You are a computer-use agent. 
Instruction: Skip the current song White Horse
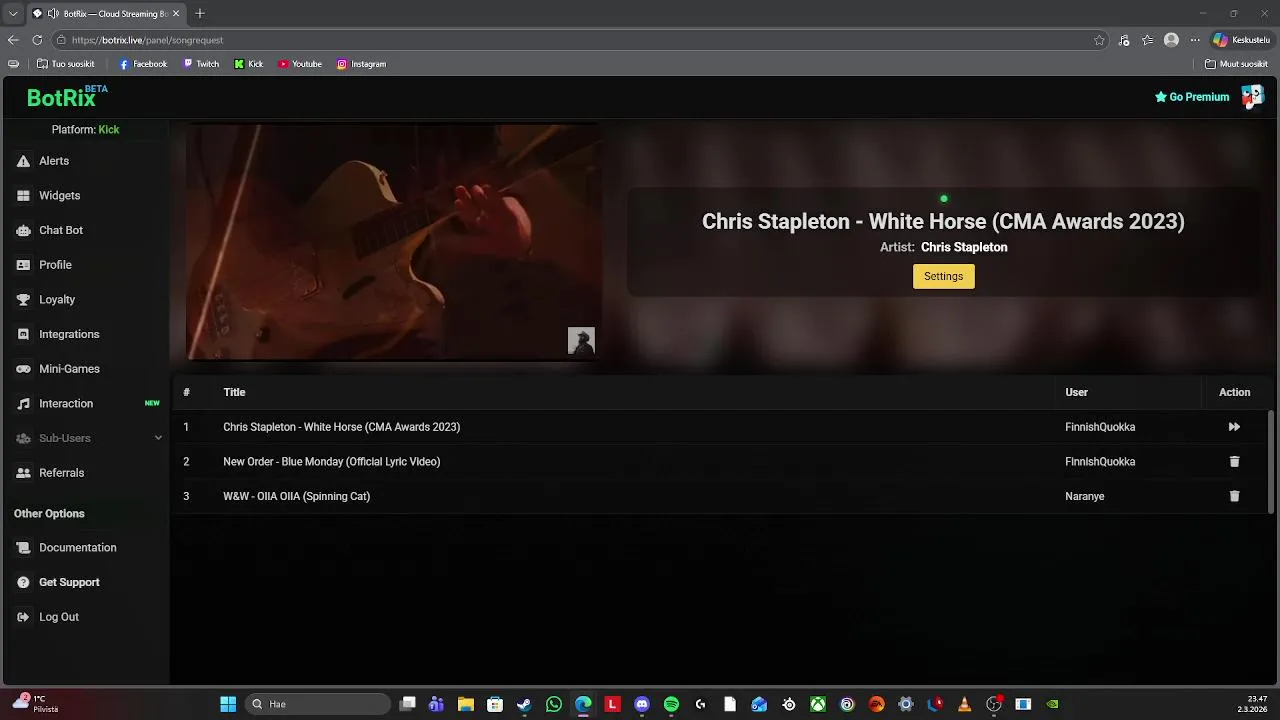1234,427
